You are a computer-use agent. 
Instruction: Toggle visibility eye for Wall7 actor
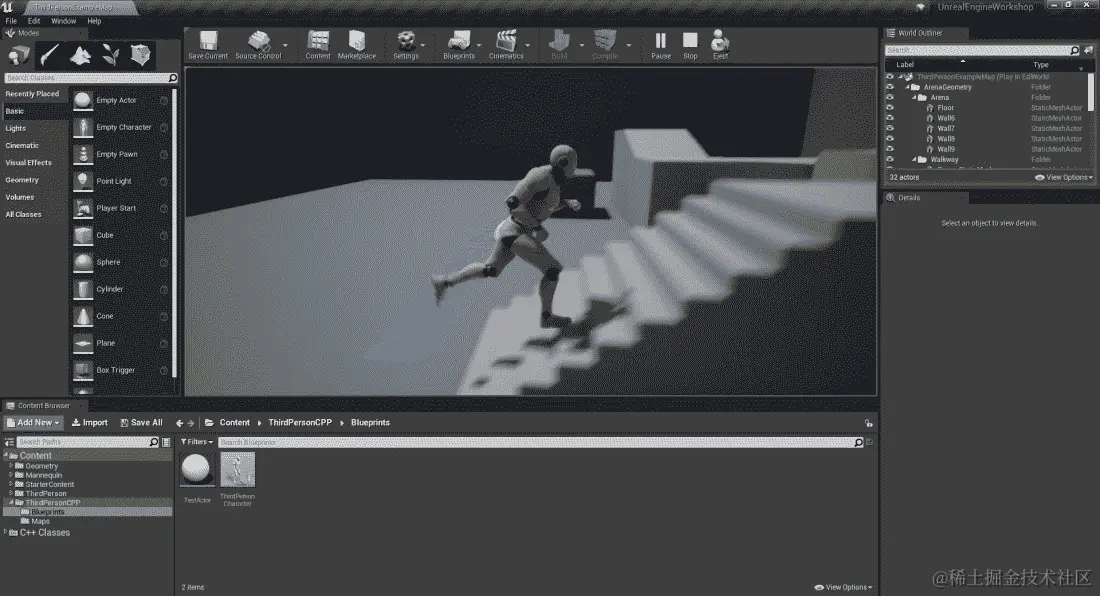coord(890,128)
